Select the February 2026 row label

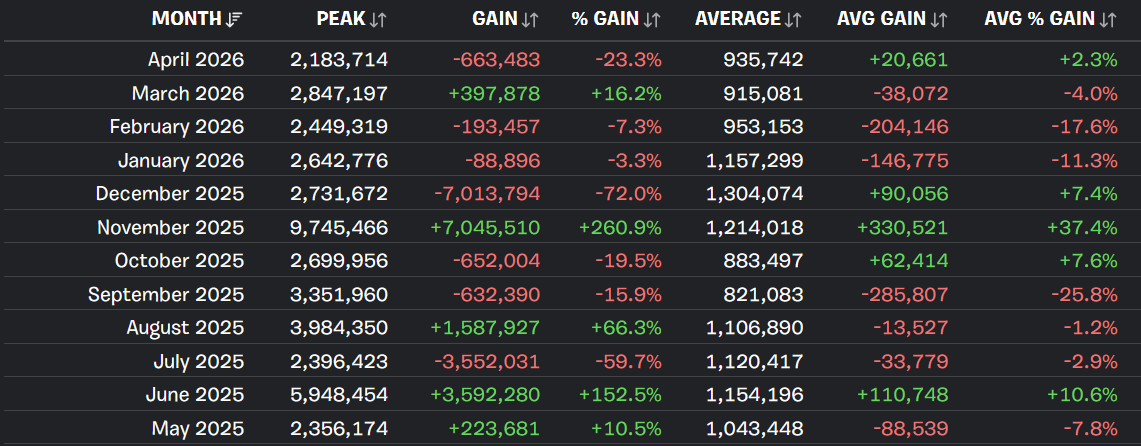point(177,127)
